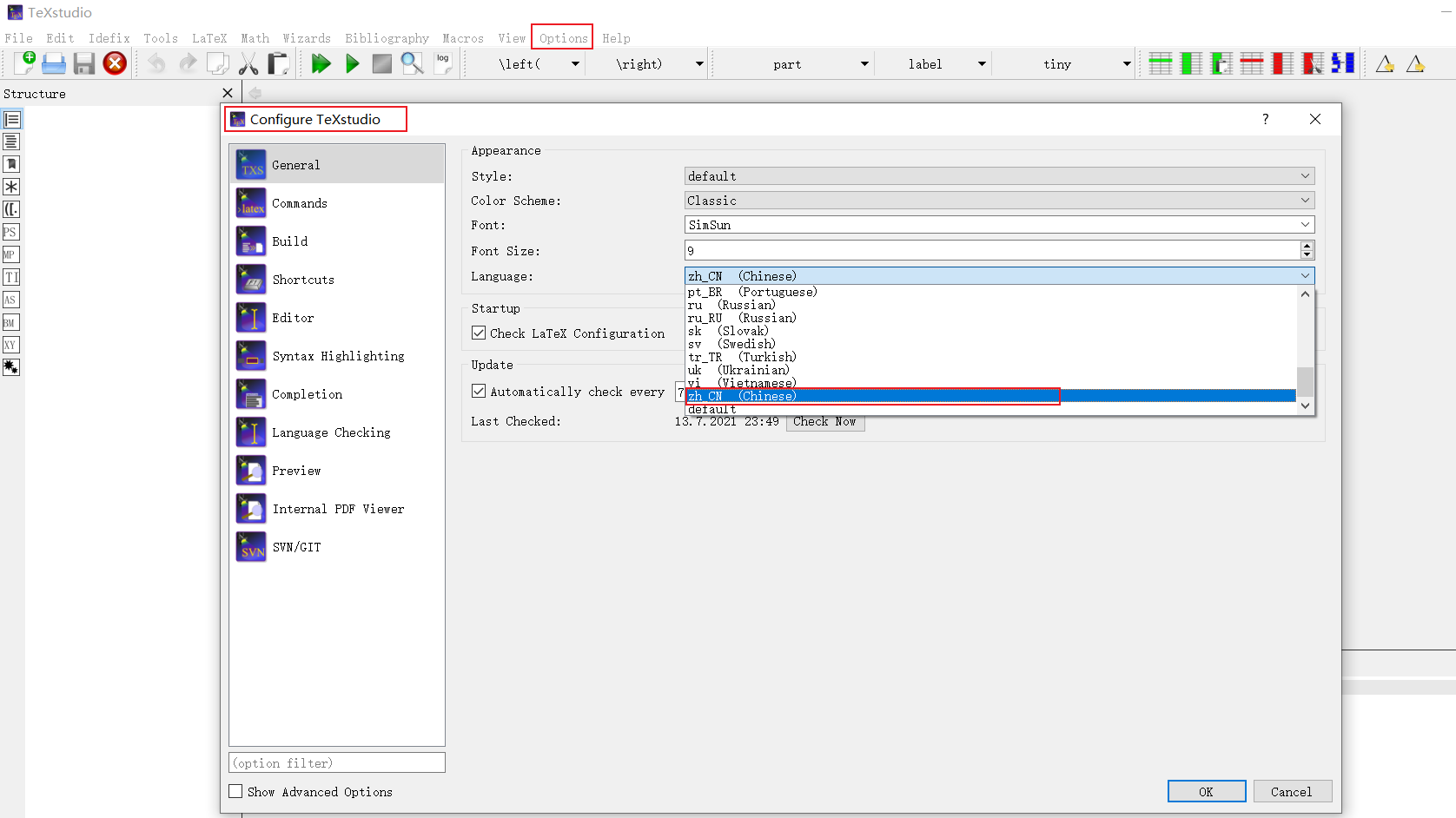1456x818 pixels.
Task: Open the Macros menu
Action: click(463, 37)
